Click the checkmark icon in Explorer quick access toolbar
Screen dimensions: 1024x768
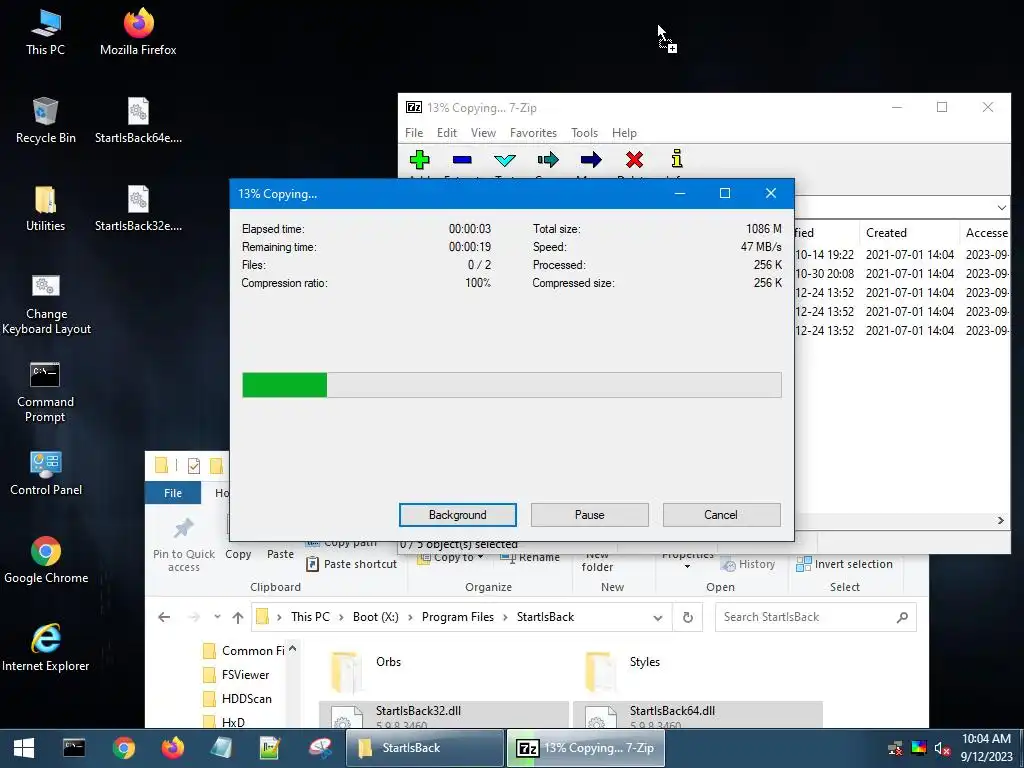tap(194, 466)
